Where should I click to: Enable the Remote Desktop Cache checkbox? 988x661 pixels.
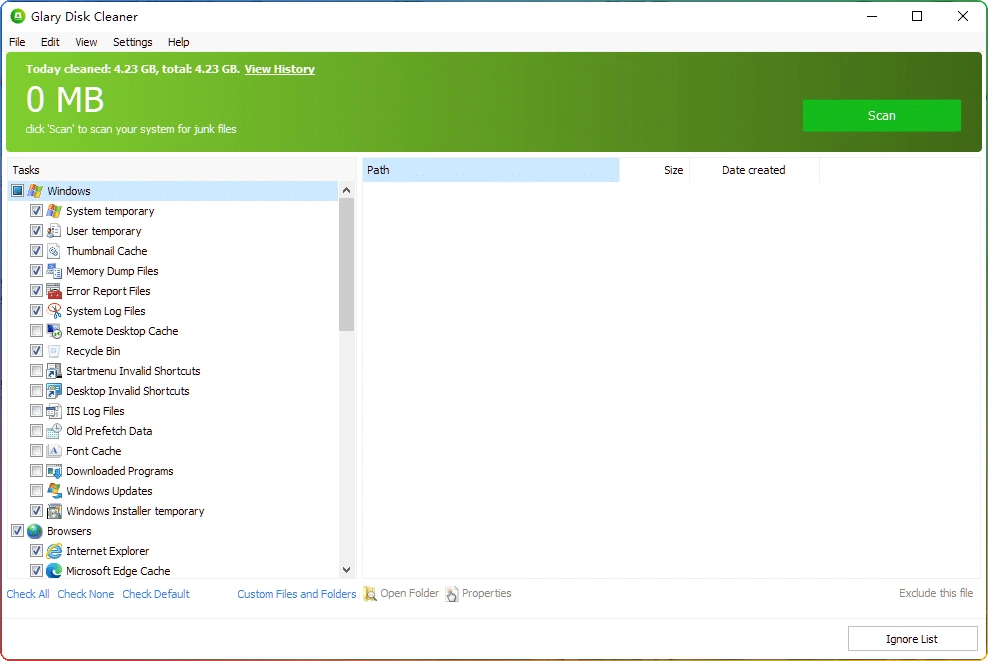(x=36, y=331)
